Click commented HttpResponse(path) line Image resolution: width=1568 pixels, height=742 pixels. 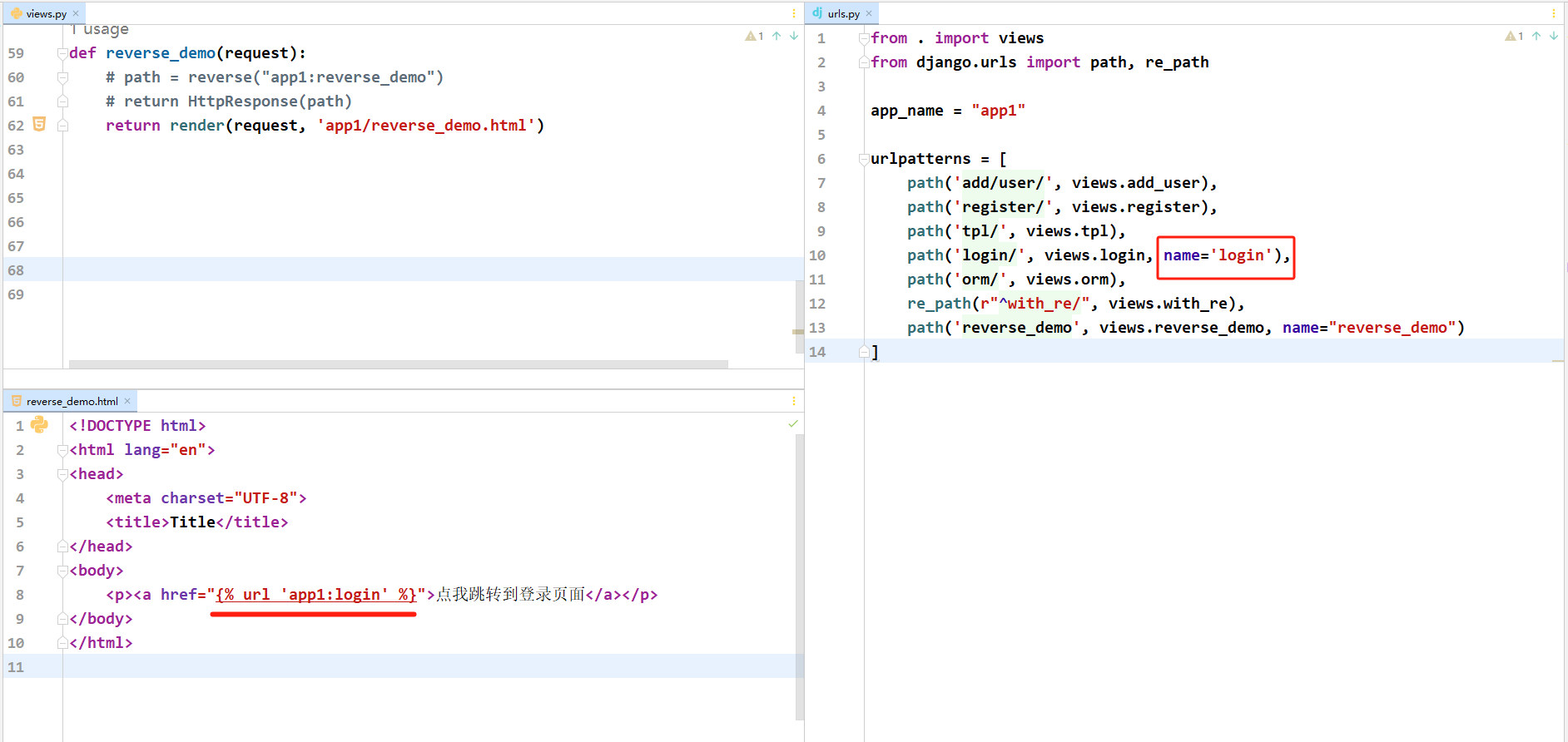[x=229, y=101]
